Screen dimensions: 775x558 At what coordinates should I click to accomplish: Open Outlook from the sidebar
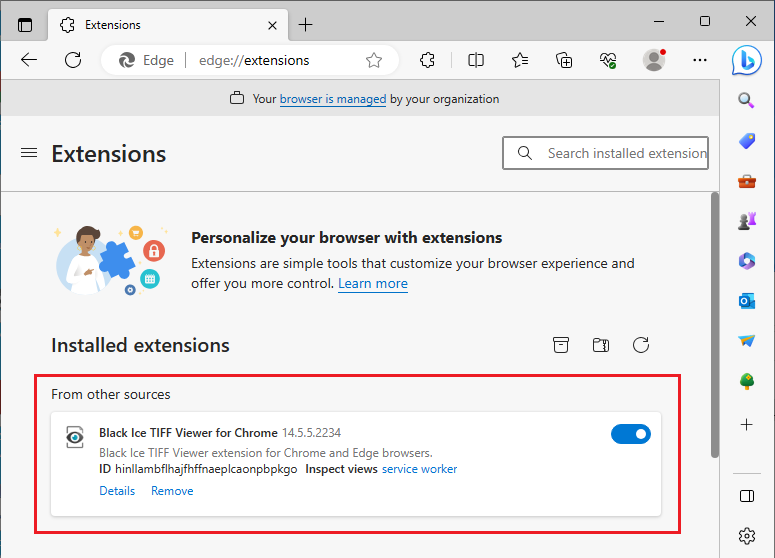click(746, 300)
